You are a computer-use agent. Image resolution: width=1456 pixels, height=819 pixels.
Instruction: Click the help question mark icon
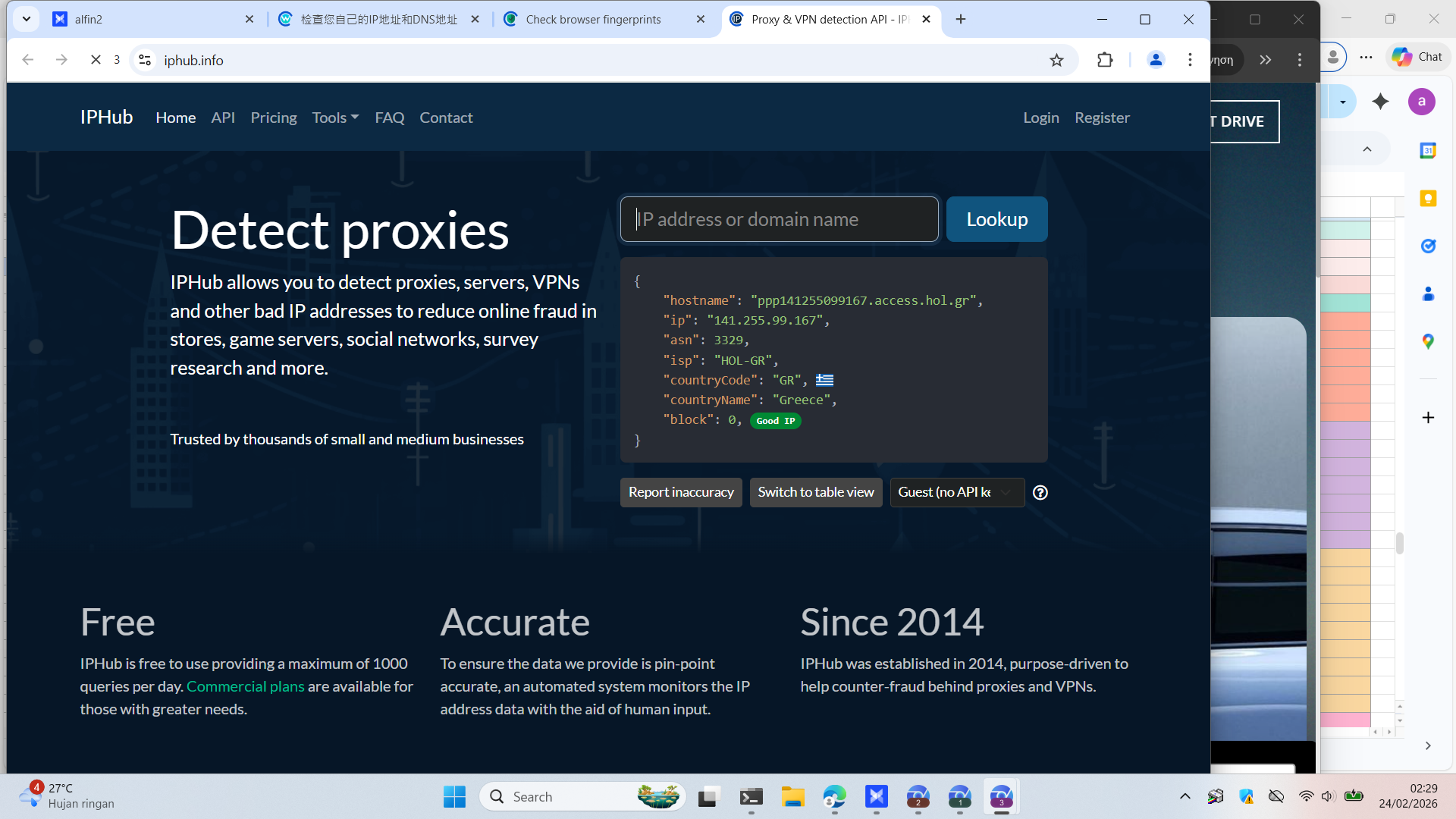pyautogui.click(x=1040, y=493)
